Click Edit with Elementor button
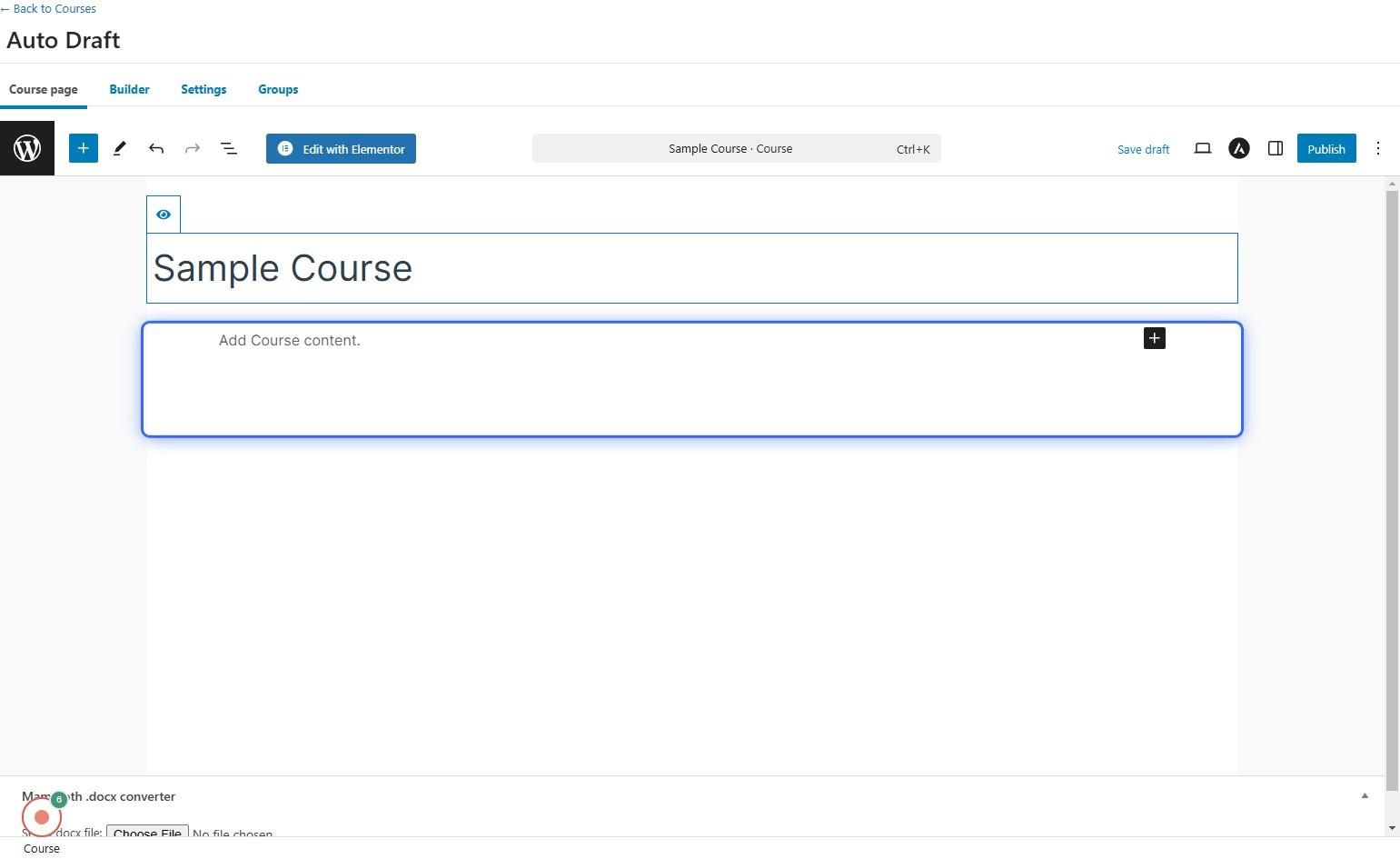 tap(341, 149)
